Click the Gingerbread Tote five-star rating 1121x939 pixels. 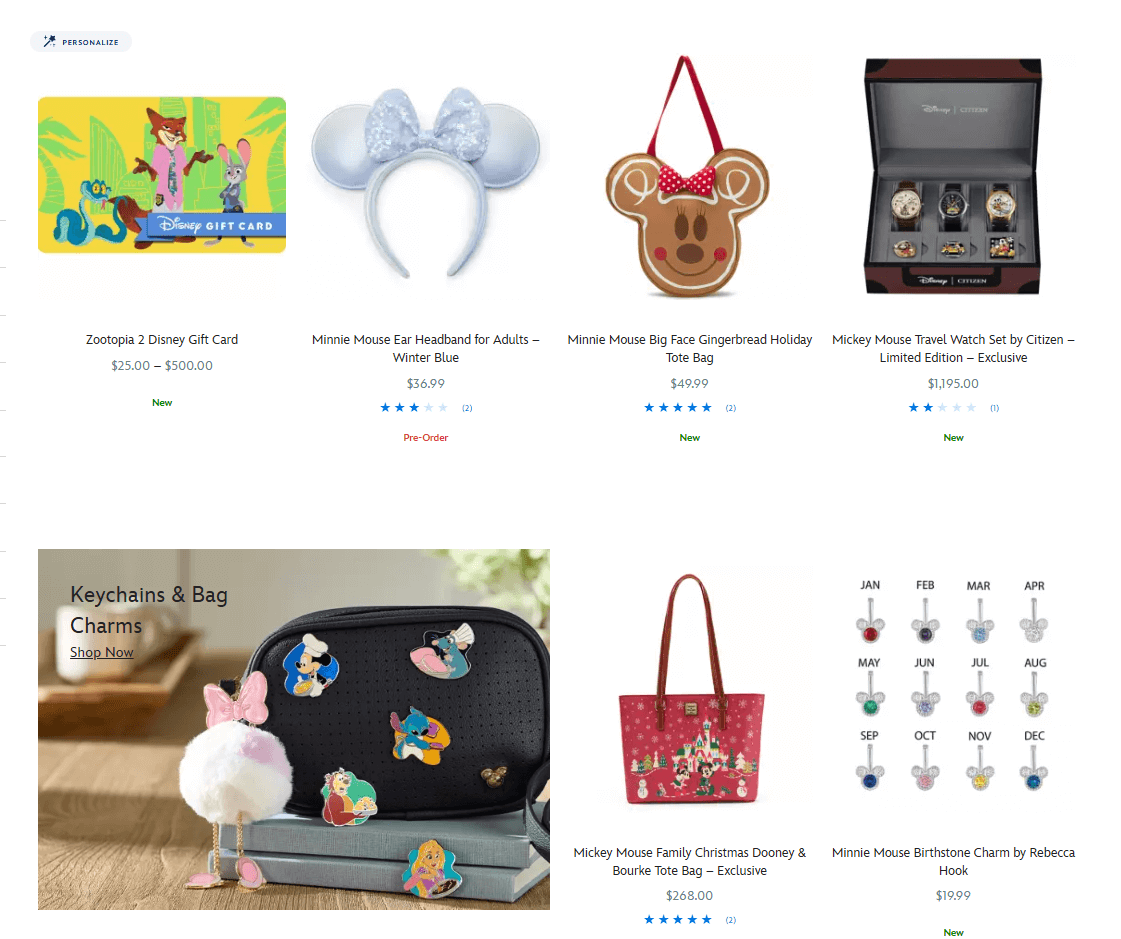[678, 408]
